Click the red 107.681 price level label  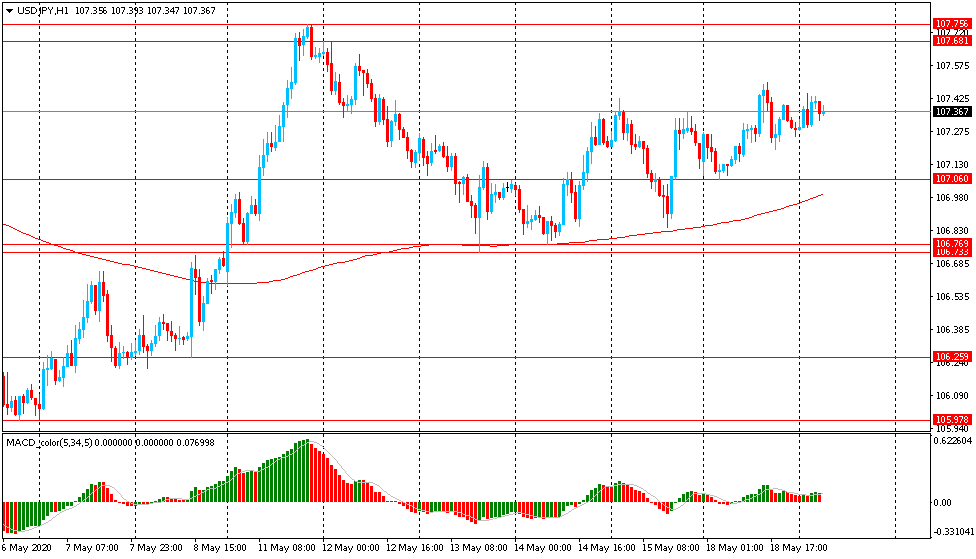(x=952, y=41)
